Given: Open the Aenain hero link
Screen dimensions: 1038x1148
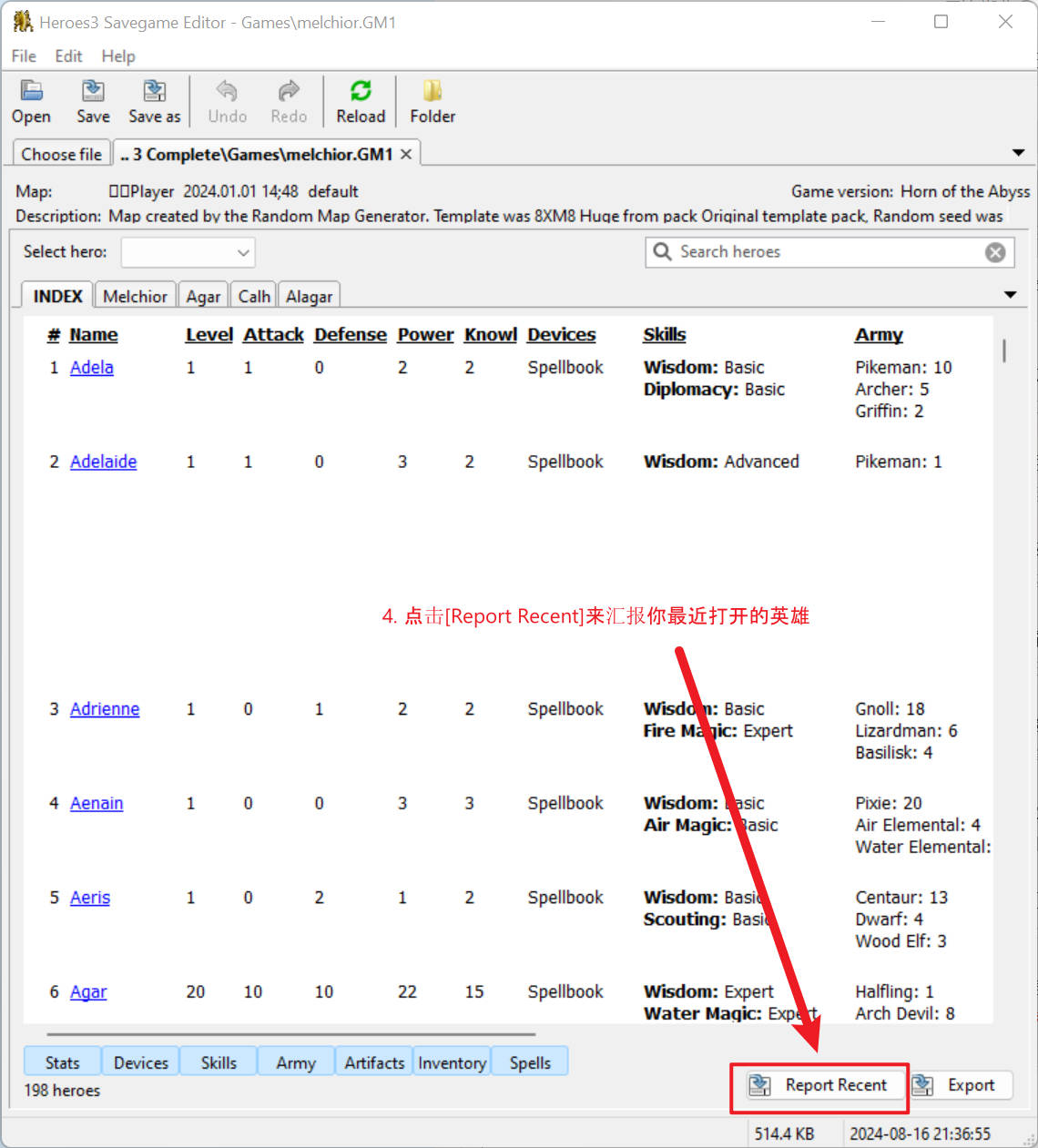Looking at the screenshot, I should [x=97, y=804].
